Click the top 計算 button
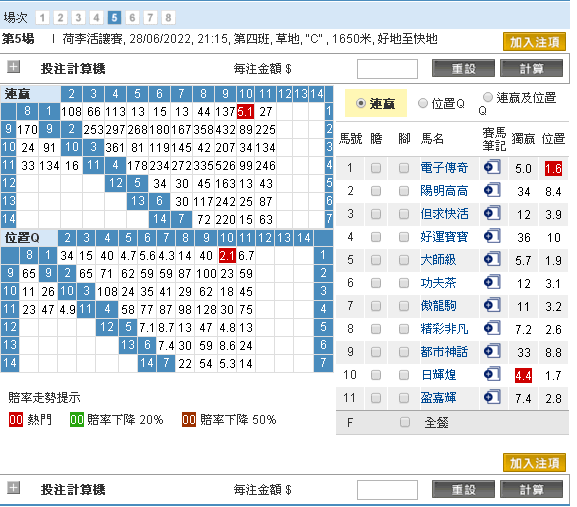 coord(531,68)
